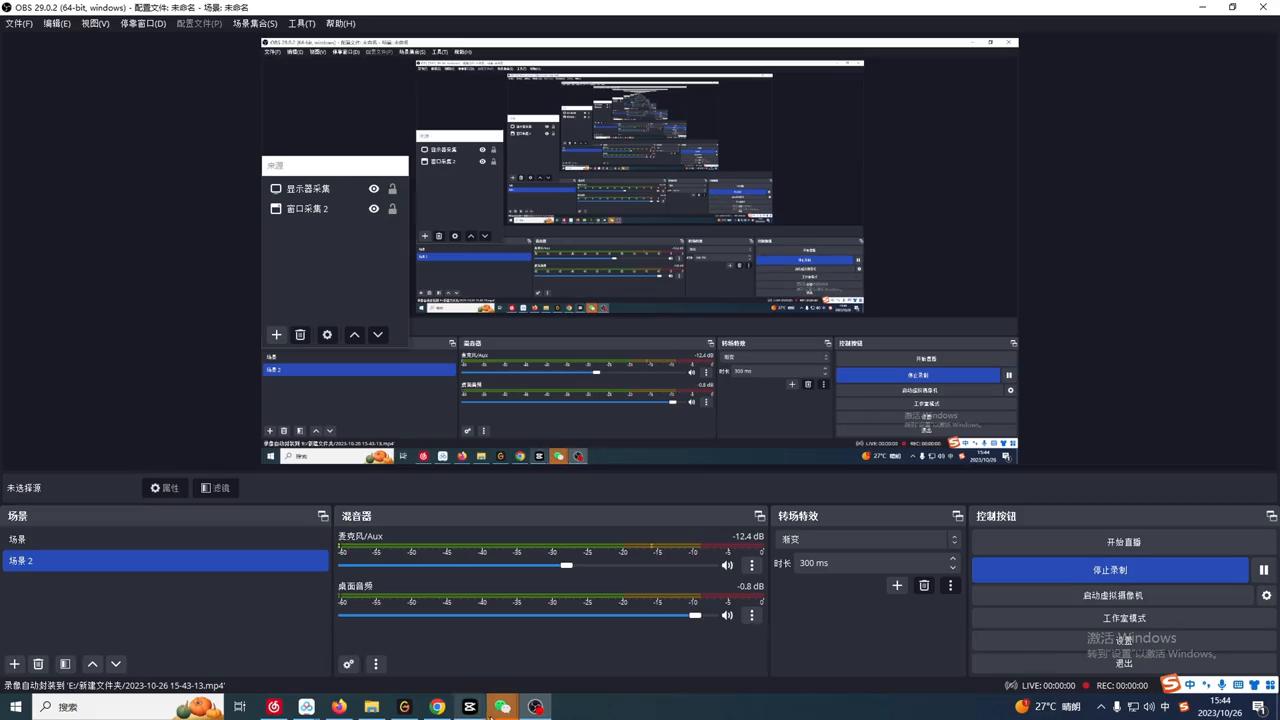Image resolution: width=1280 pixels, height=720 pixels.
Task: Open advanced audio properties gear in mixer
Action: [349, 664]
